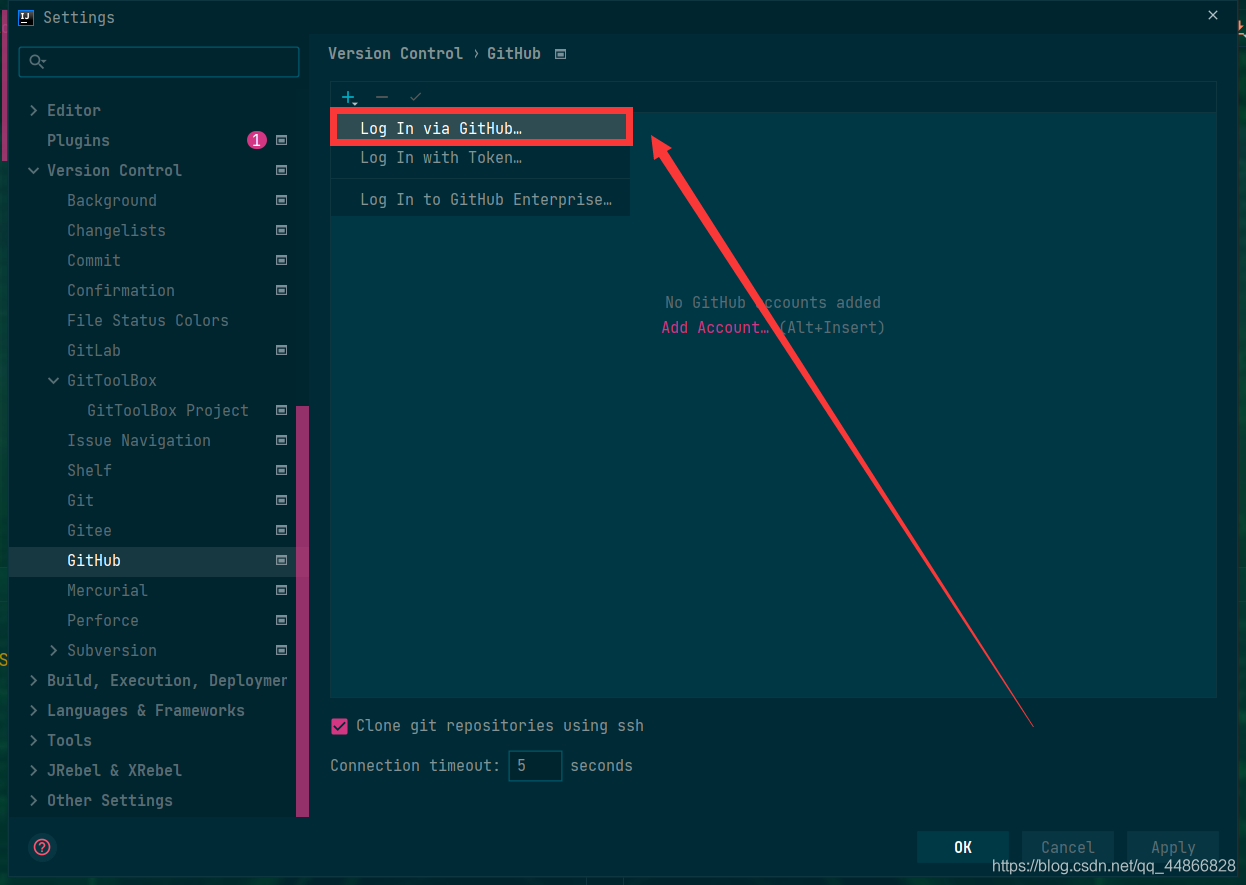1246x885 pixels.
Task: Select Commit settings page
Action: [94, 261]
